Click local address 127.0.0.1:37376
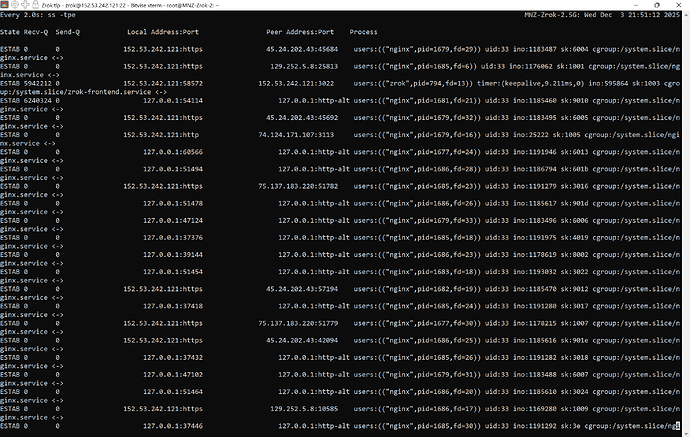The width and height of the screenshot is (690, 437). (x=173, y=238)
